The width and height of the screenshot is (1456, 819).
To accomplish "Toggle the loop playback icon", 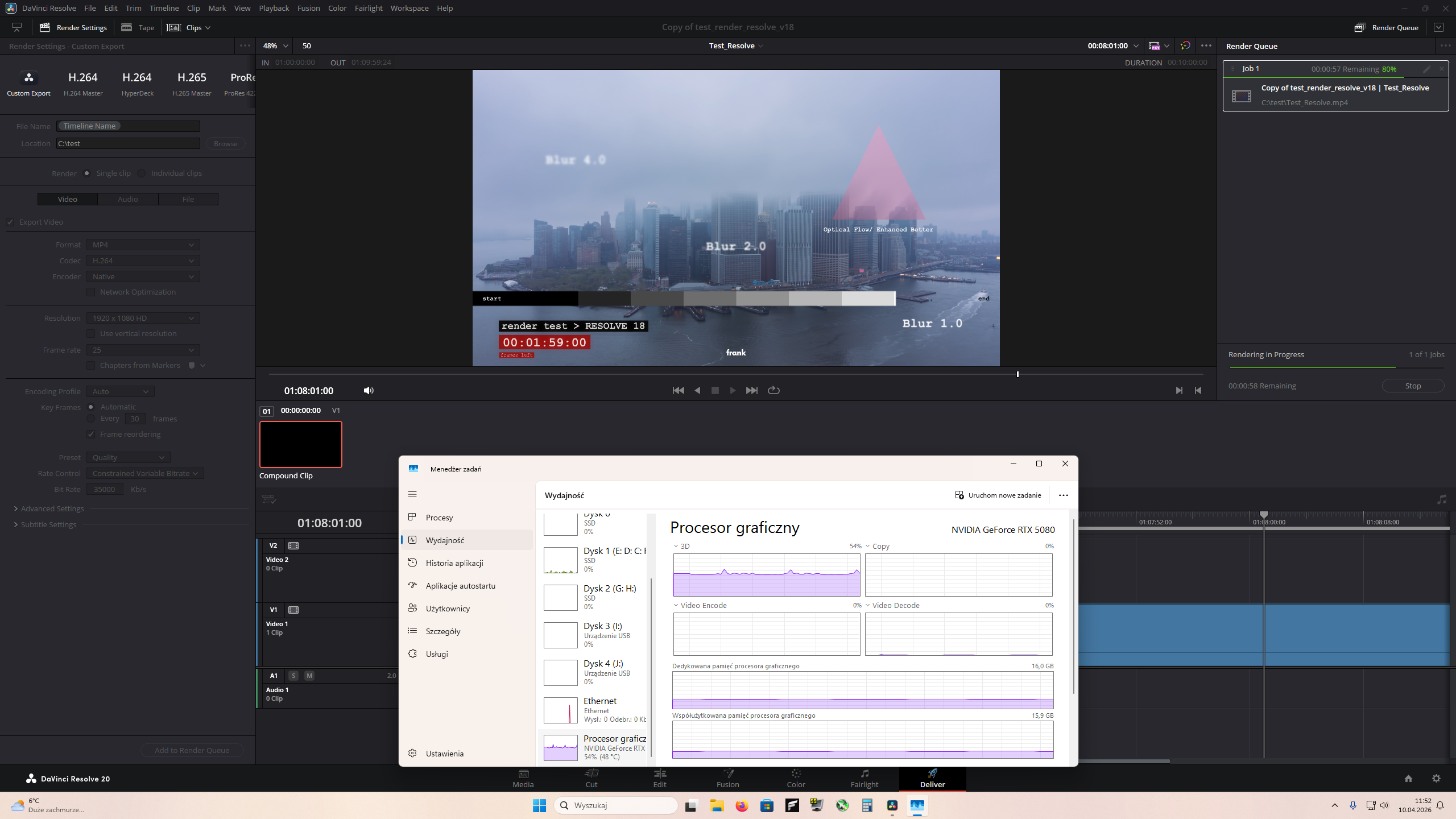I will 773,390.
